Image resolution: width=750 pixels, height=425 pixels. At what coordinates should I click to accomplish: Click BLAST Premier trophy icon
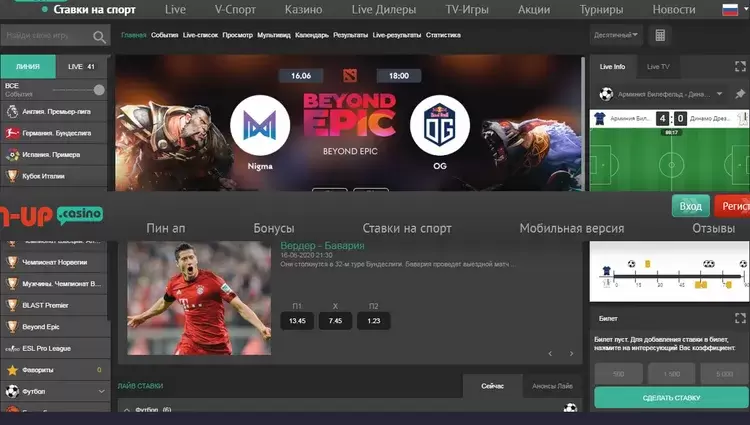coord(12,305)
